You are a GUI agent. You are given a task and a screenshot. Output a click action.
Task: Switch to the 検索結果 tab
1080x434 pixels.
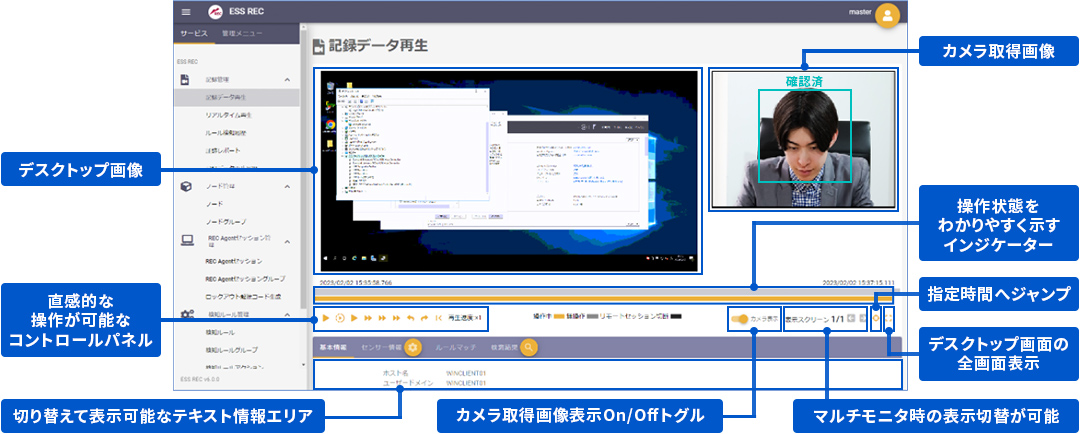(503, 348)
